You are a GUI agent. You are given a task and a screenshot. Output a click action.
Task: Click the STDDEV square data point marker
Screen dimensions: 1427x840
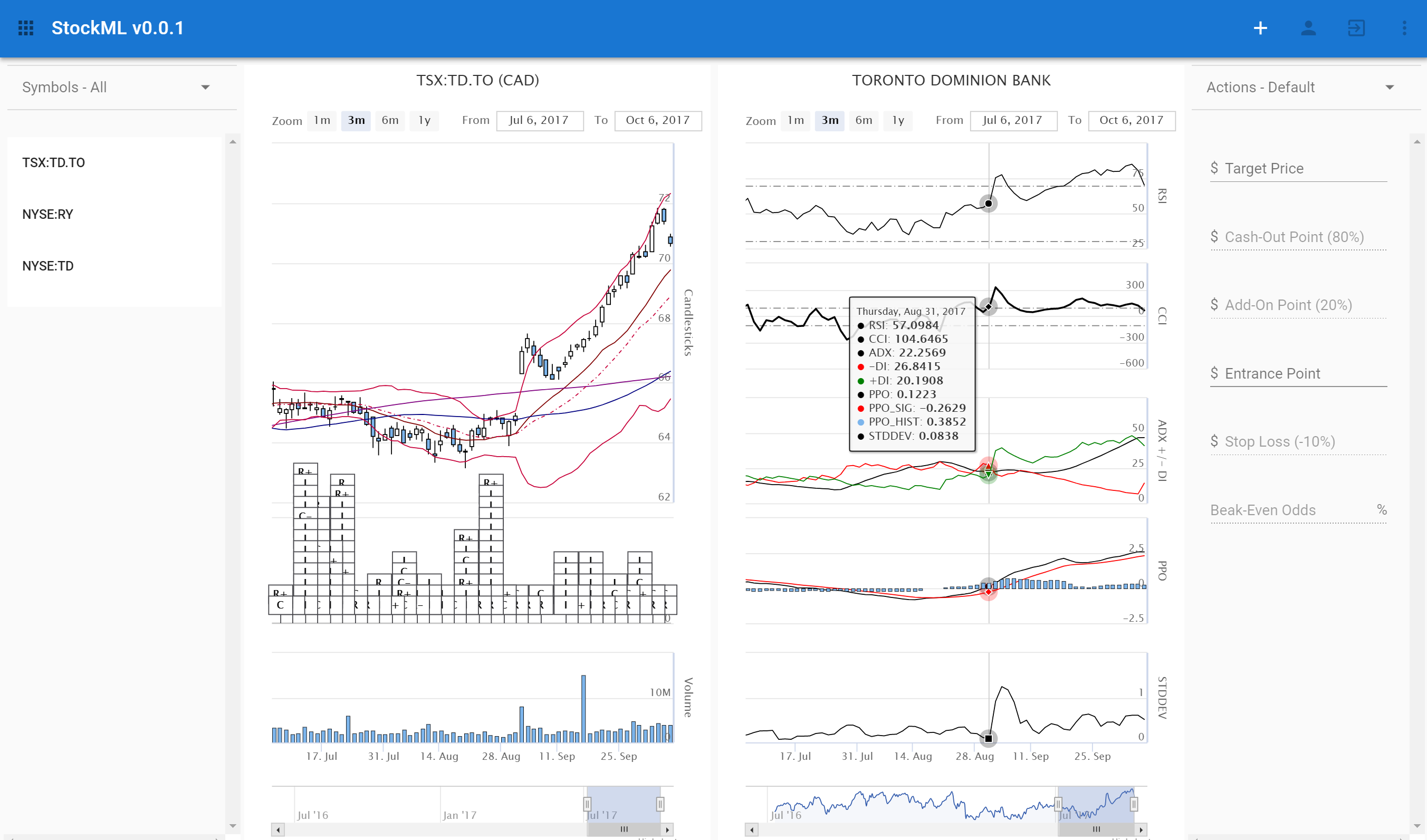988,738
